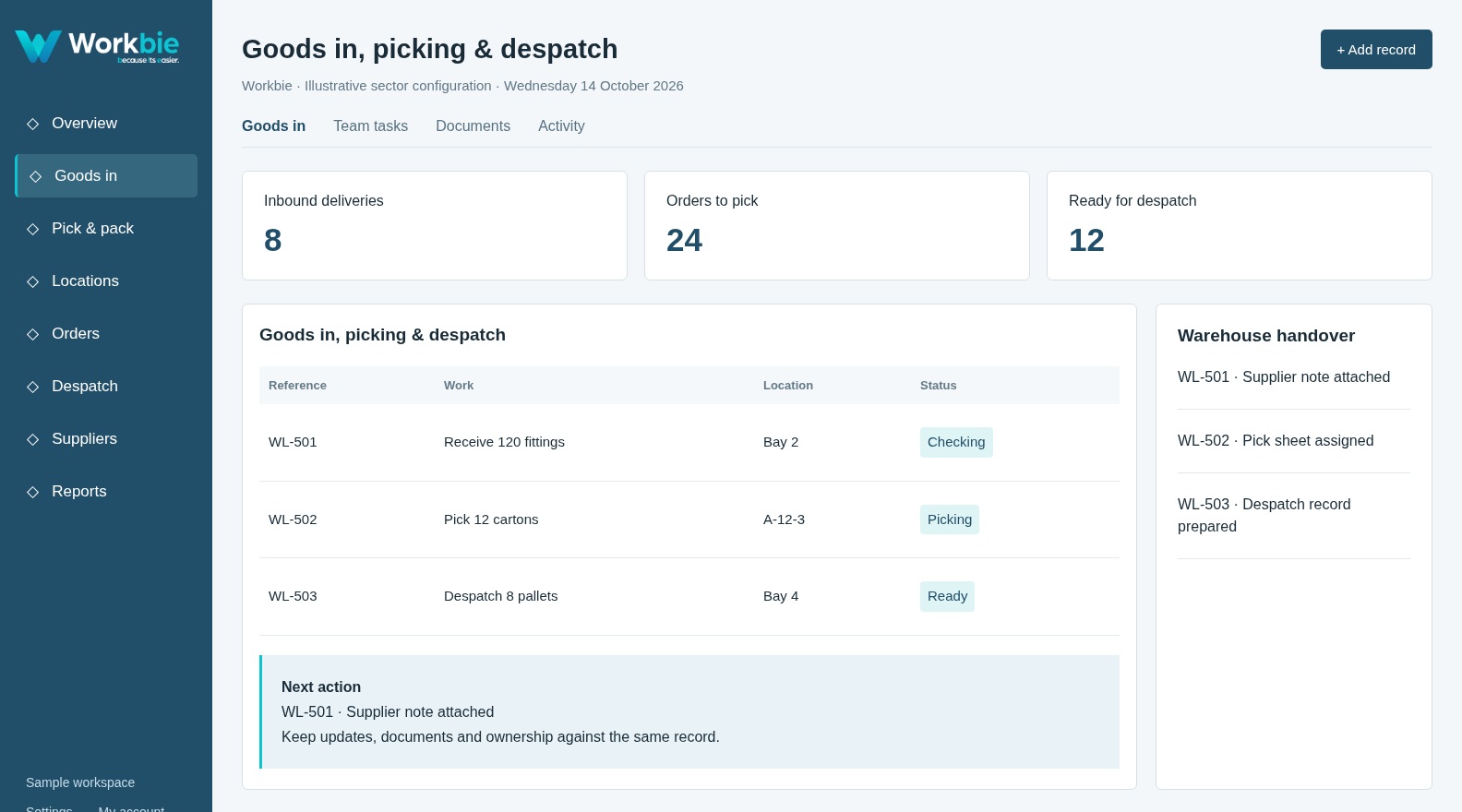
Task: Open Suppliers in the sidebar
Action: (x=106, y=438)
